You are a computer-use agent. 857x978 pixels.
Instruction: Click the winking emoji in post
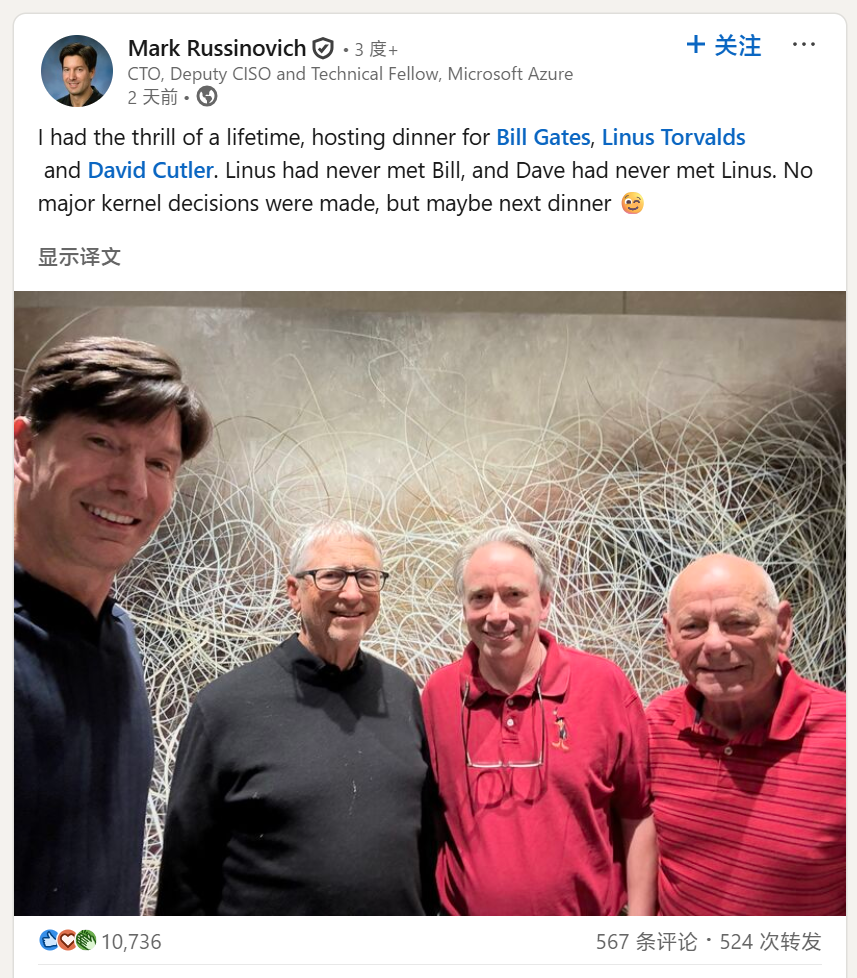[632, 203]
